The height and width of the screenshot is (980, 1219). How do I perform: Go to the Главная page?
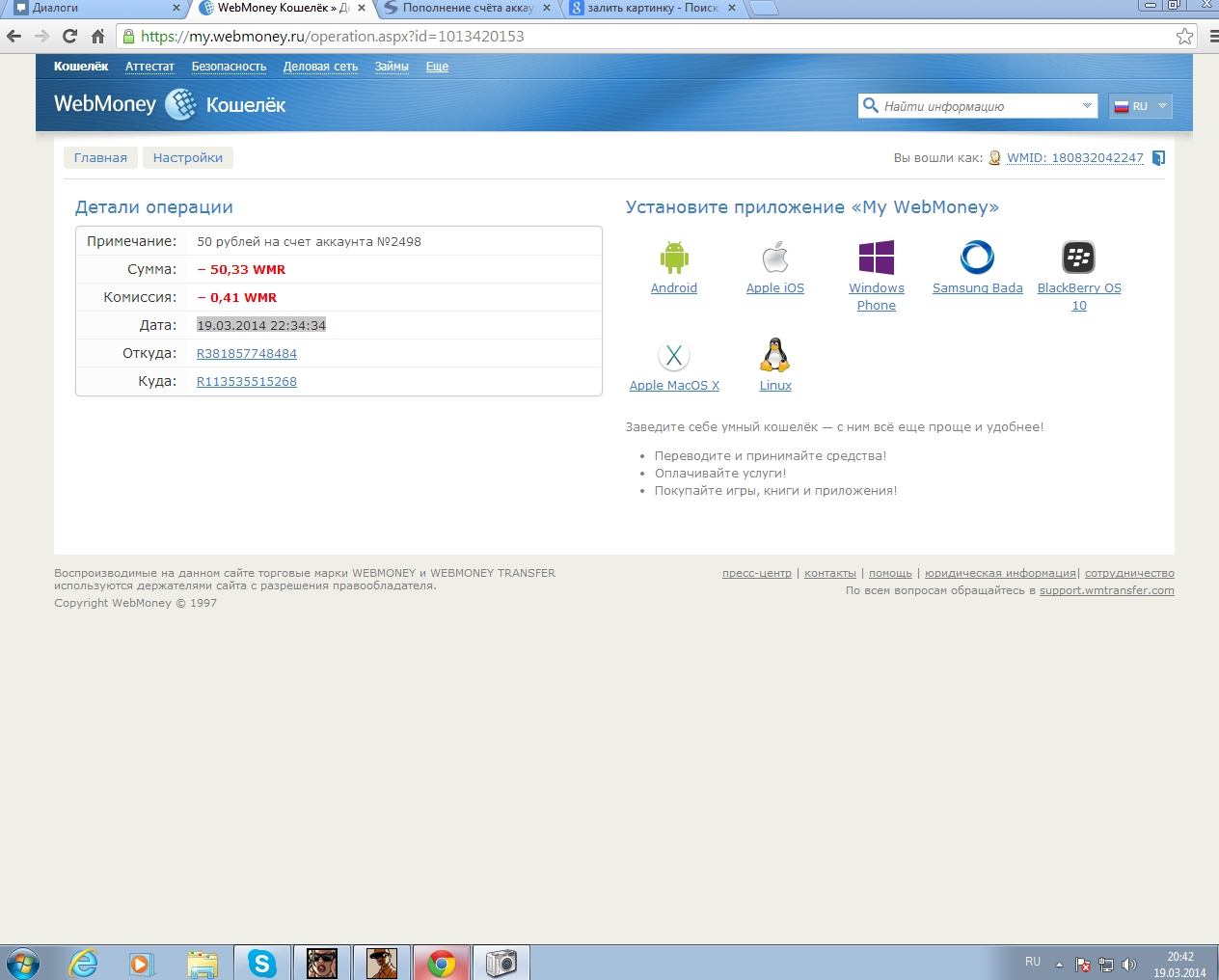coord(100,158)
